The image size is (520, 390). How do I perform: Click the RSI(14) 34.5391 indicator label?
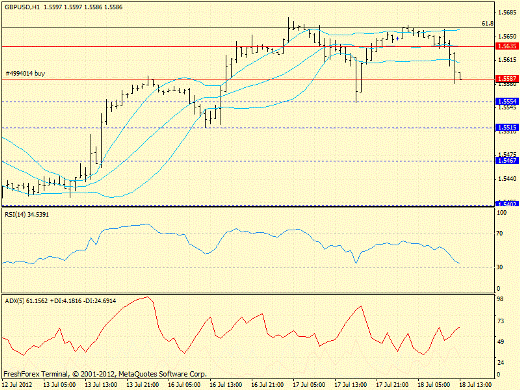[27, 215]
